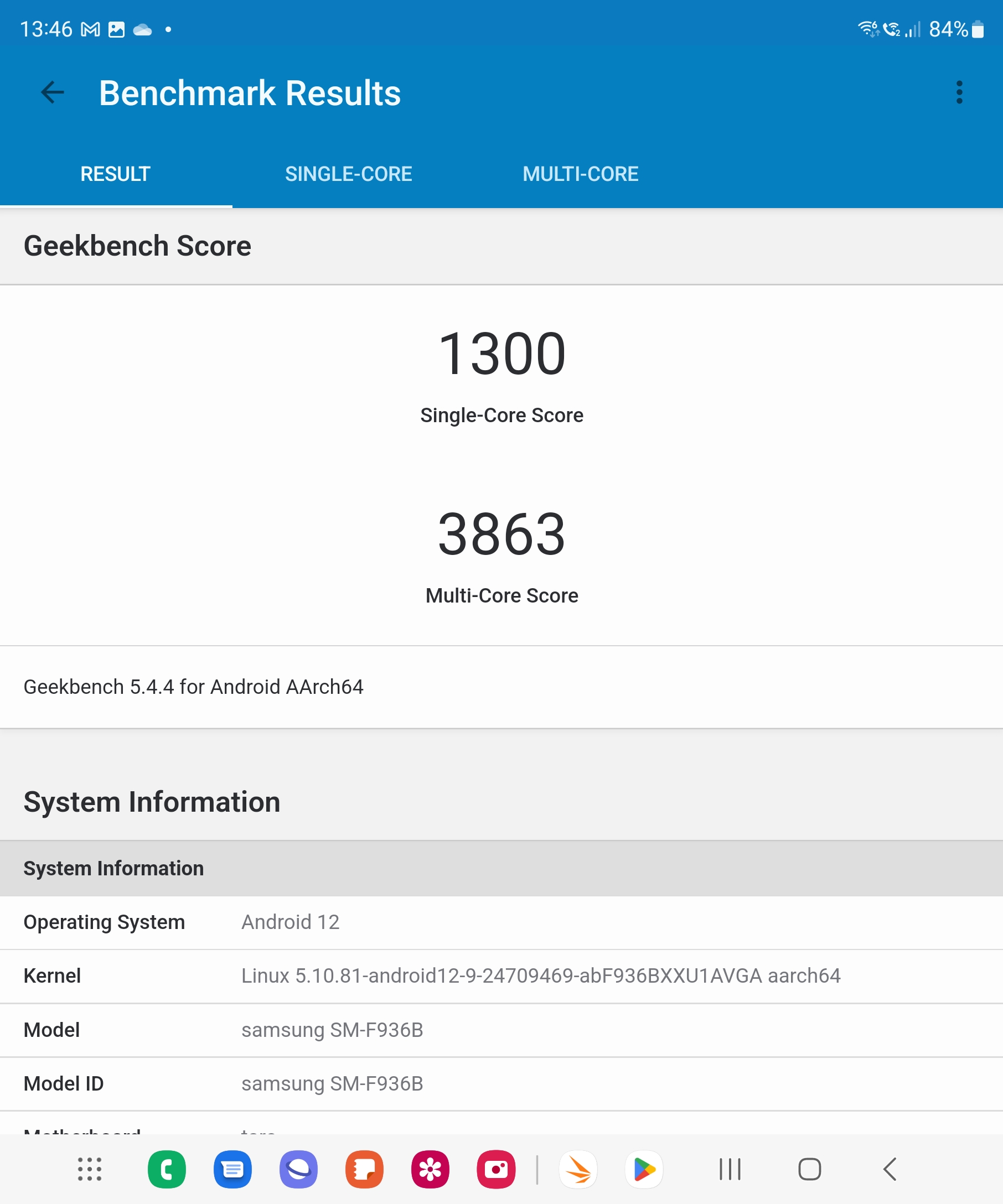
Task: Tap the image notification icon
Action: pos(116,29)
